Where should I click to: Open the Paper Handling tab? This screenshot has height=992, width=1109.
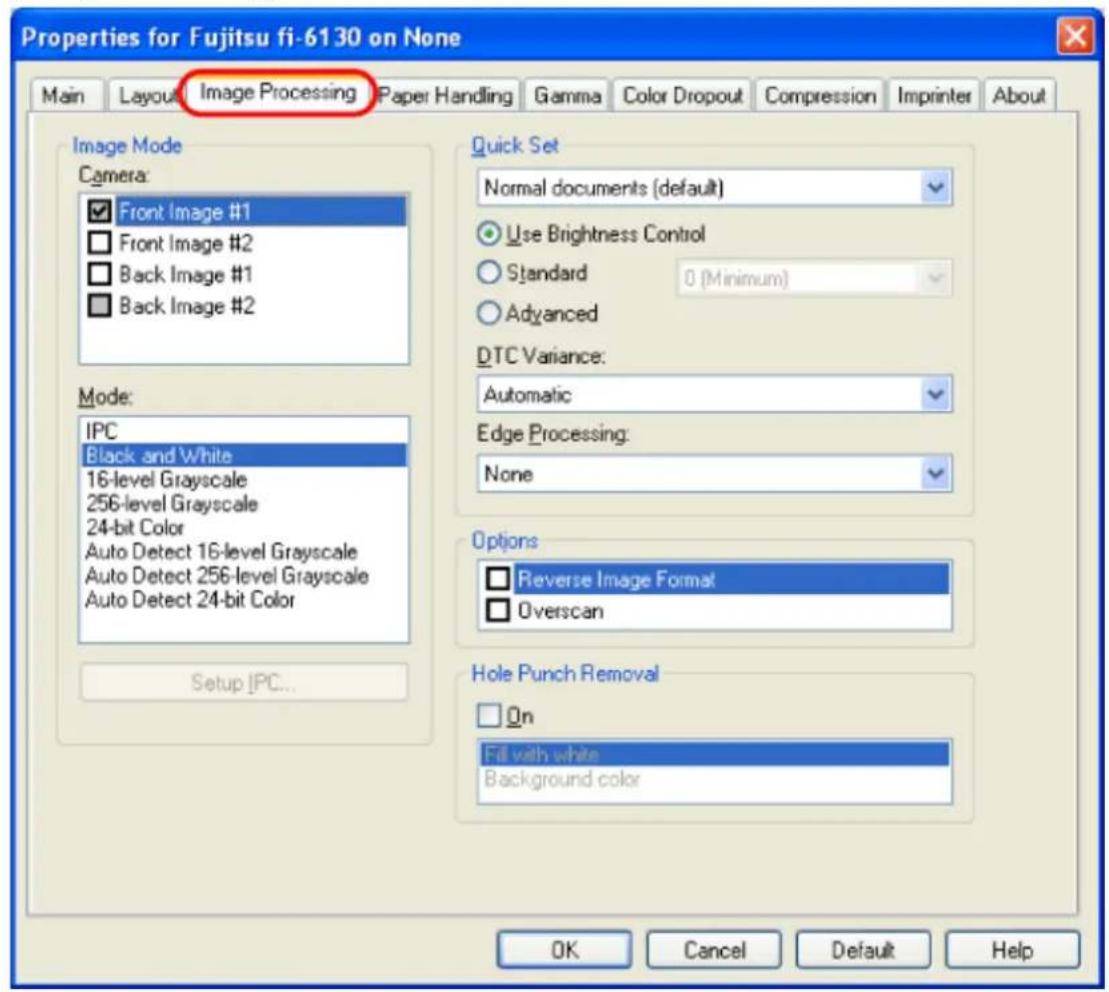coord(446,95)
